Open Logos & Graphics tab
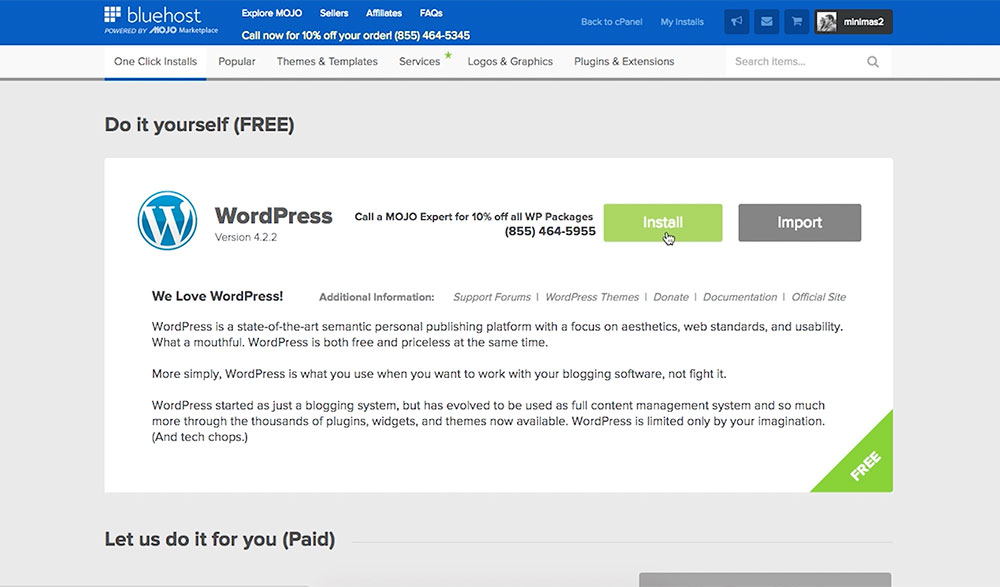This screenshot has height=587, width=1000. click(x=510, y=61)
